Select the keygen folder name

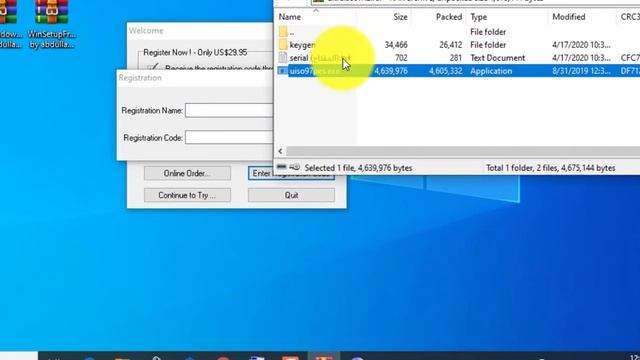[x=302, y=45]
